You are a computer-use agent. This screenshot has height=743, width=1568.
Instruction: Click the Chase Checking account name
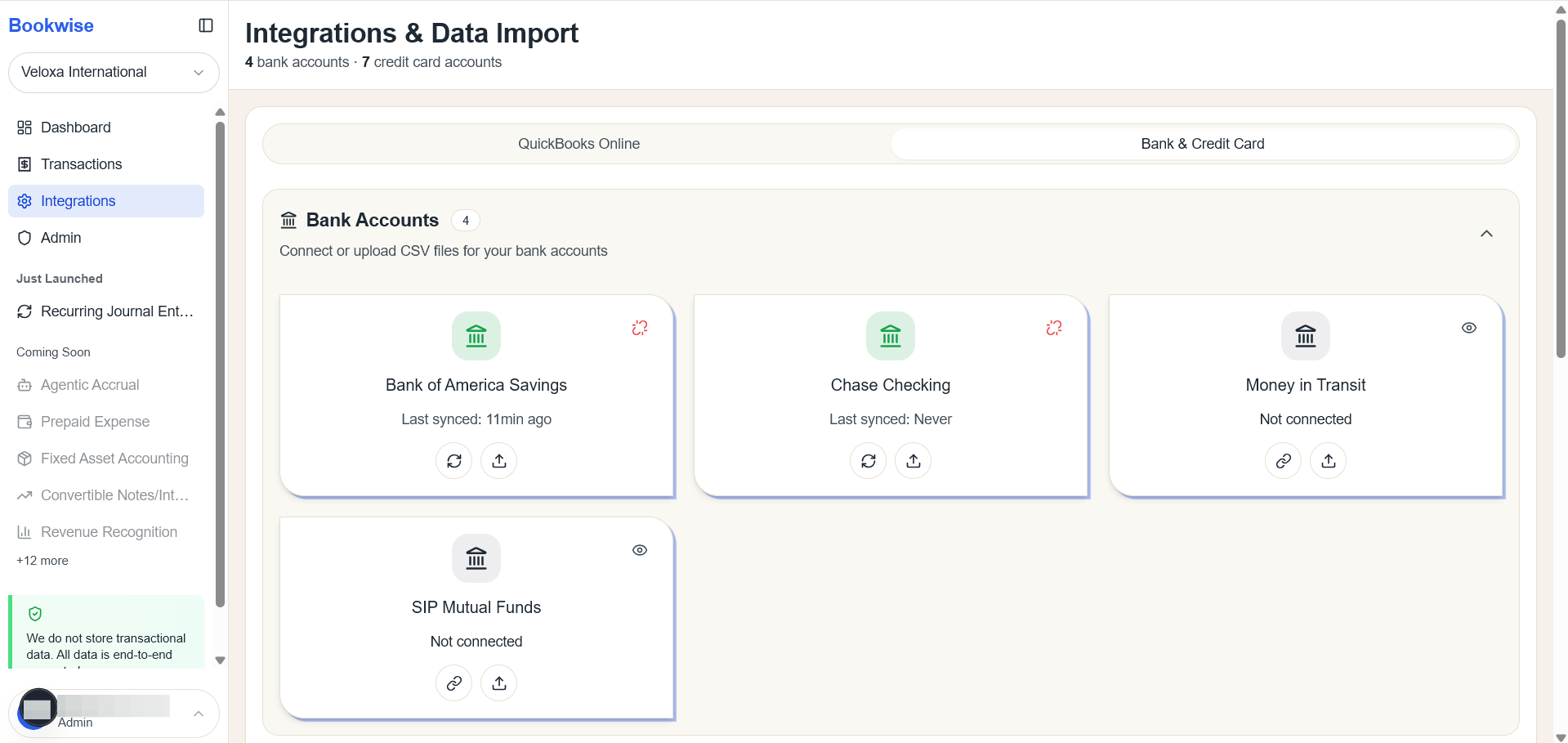[891, 385]
